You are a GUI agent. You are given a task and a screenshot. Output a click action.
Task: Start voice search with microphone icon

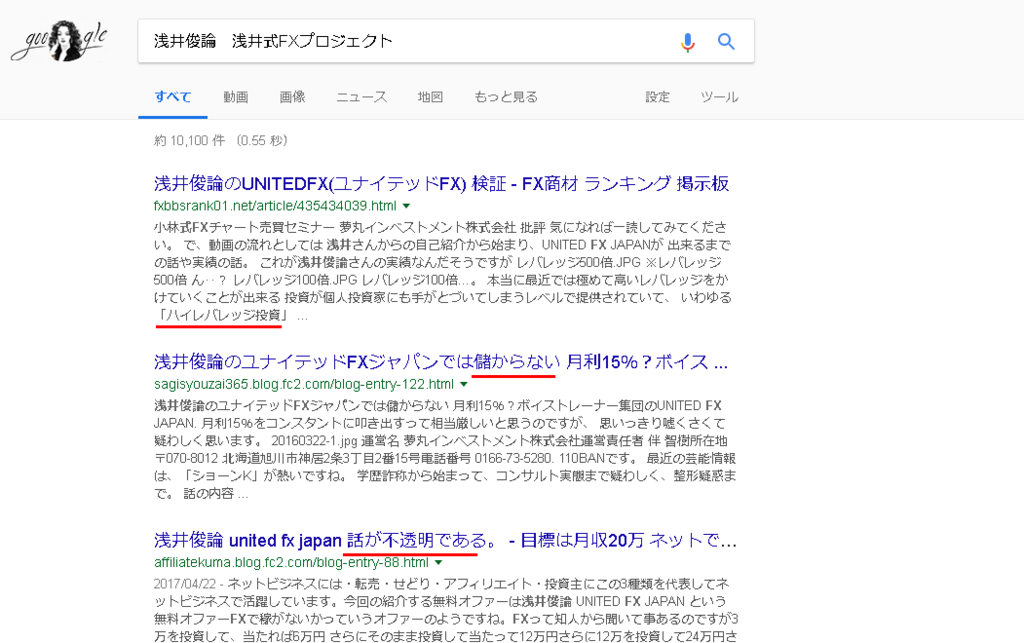687,42
